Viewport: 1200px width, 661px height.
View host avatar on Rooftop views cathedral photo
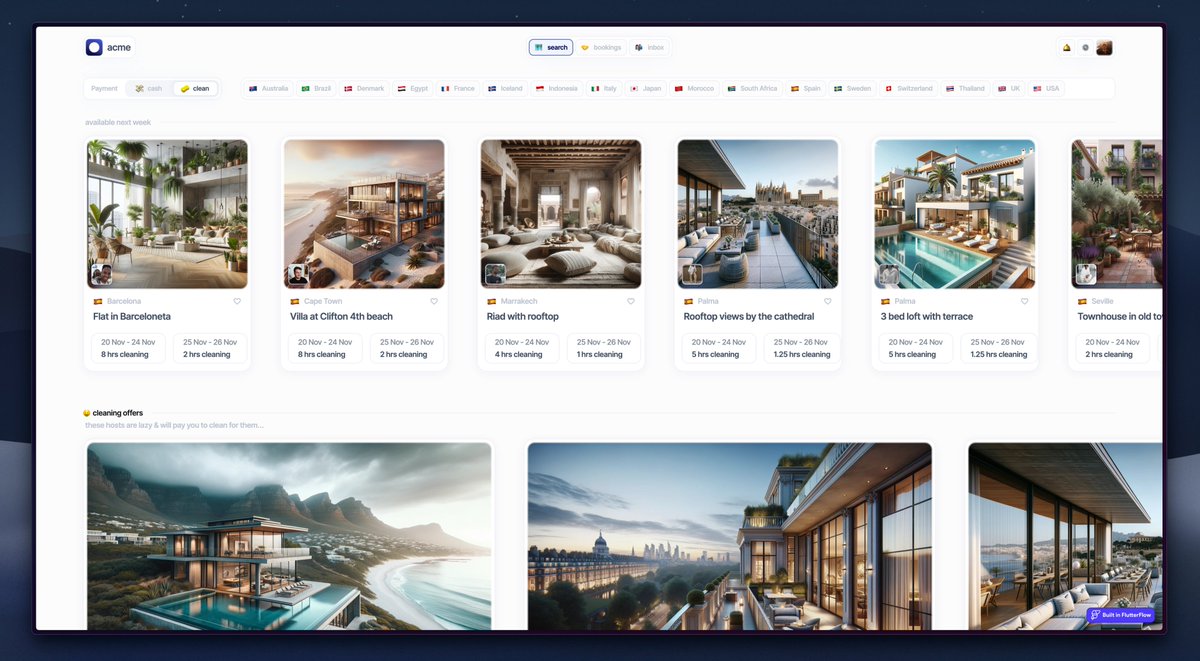coord(692,274)
